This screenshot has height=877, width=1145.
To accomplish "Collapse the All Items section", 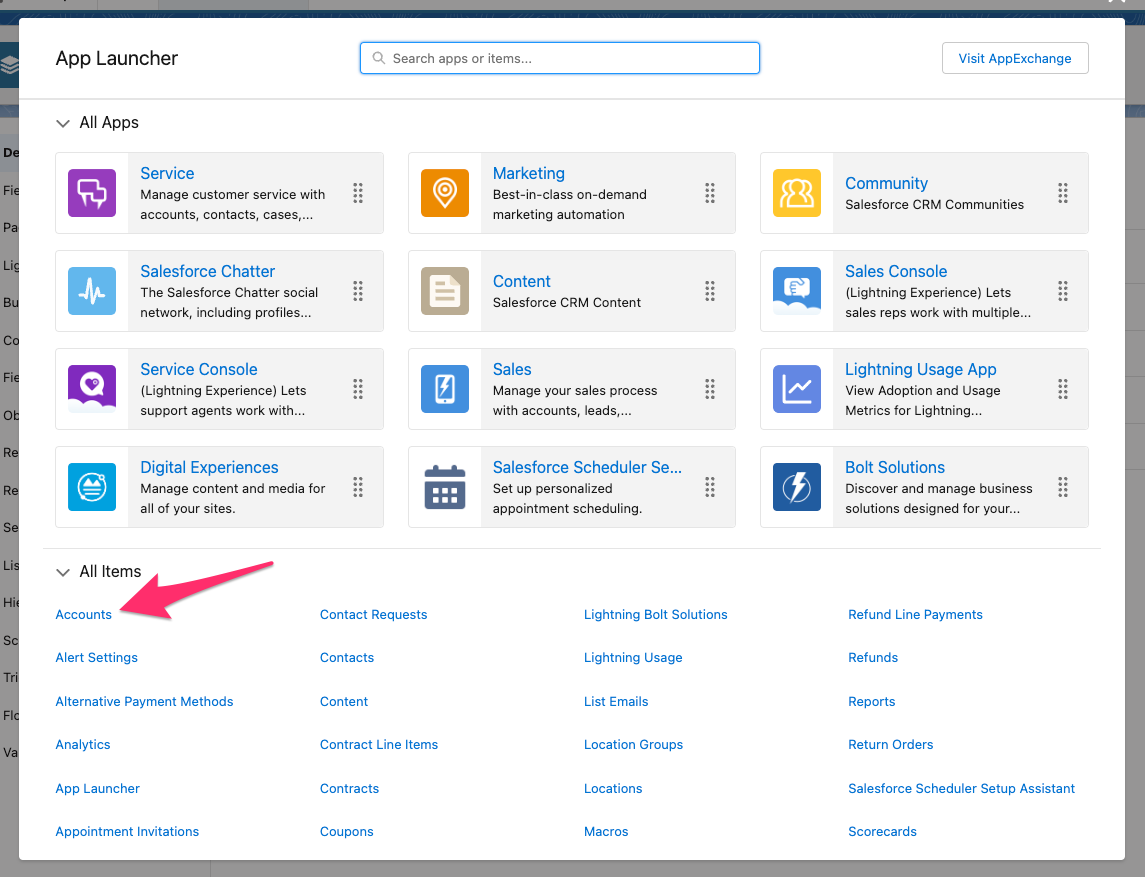I will [63, 572].
